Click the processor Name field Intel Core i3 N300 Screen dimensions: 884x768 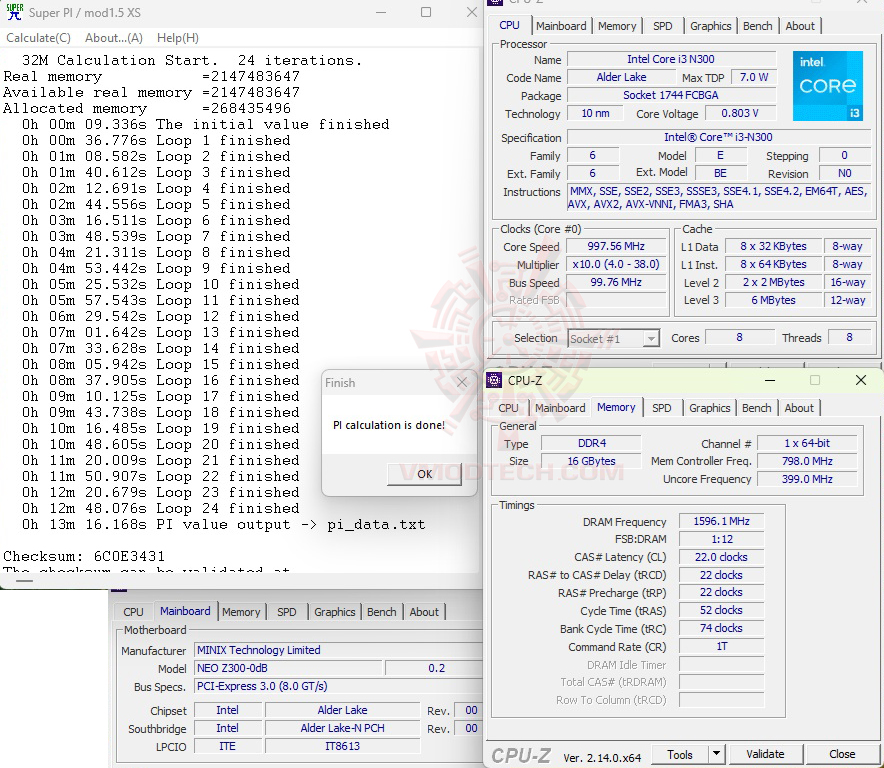671,59
